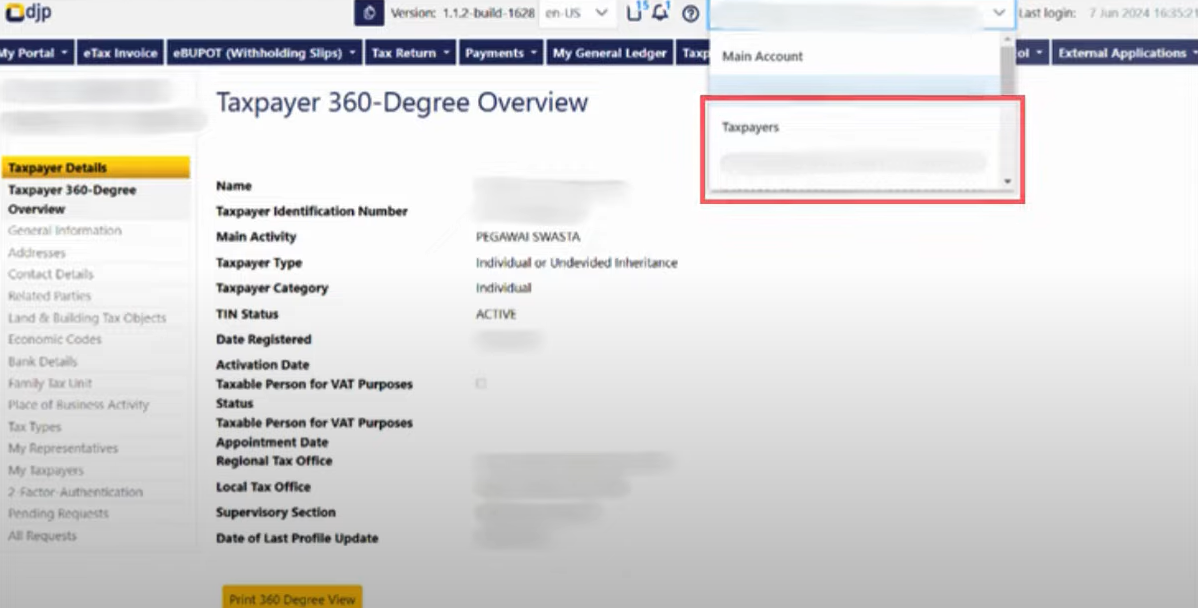Expand the Payments menu
1198x608 pixels.
(501, 53)
